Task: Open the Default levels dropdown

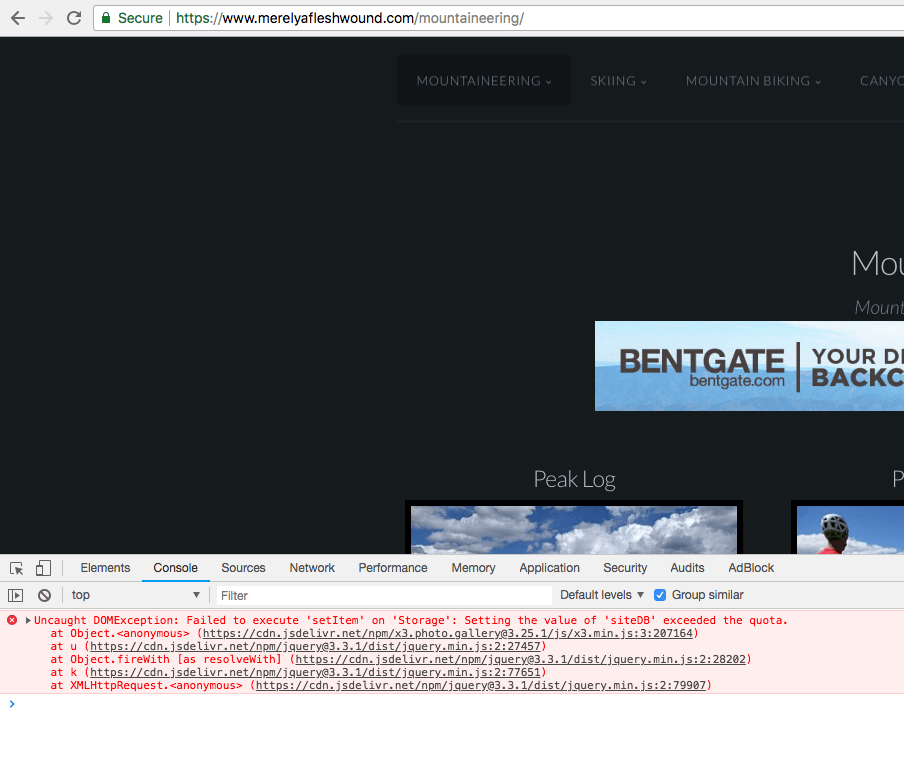Action: point(602,595)
